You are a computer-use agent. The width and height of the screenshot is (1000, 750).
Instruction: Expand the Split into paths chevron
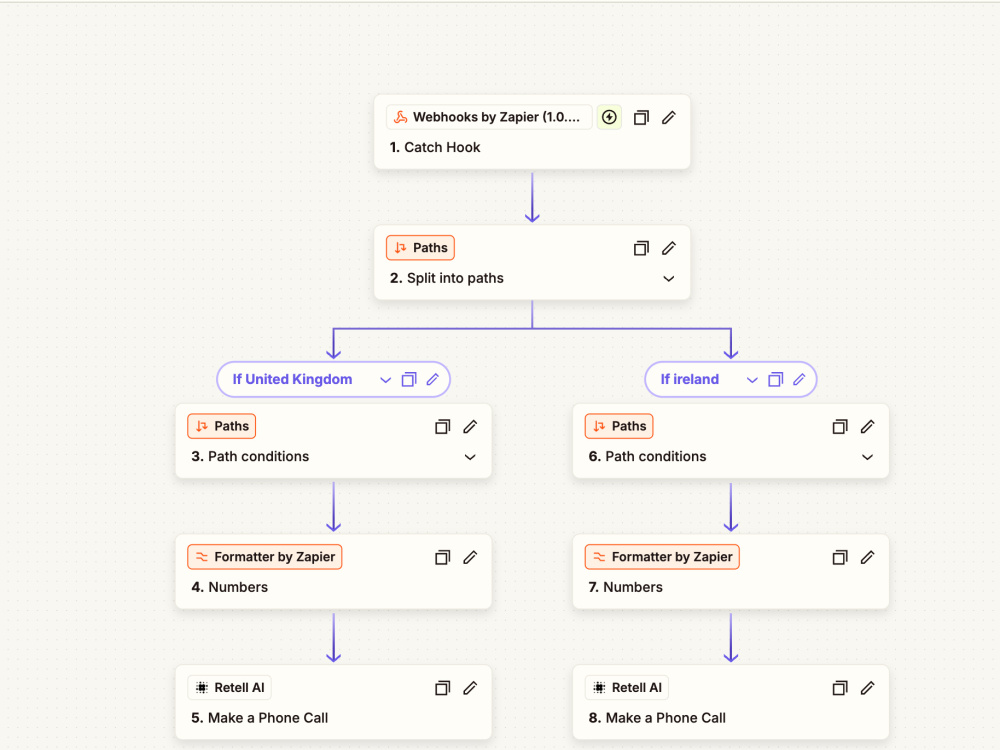(668, 279)
